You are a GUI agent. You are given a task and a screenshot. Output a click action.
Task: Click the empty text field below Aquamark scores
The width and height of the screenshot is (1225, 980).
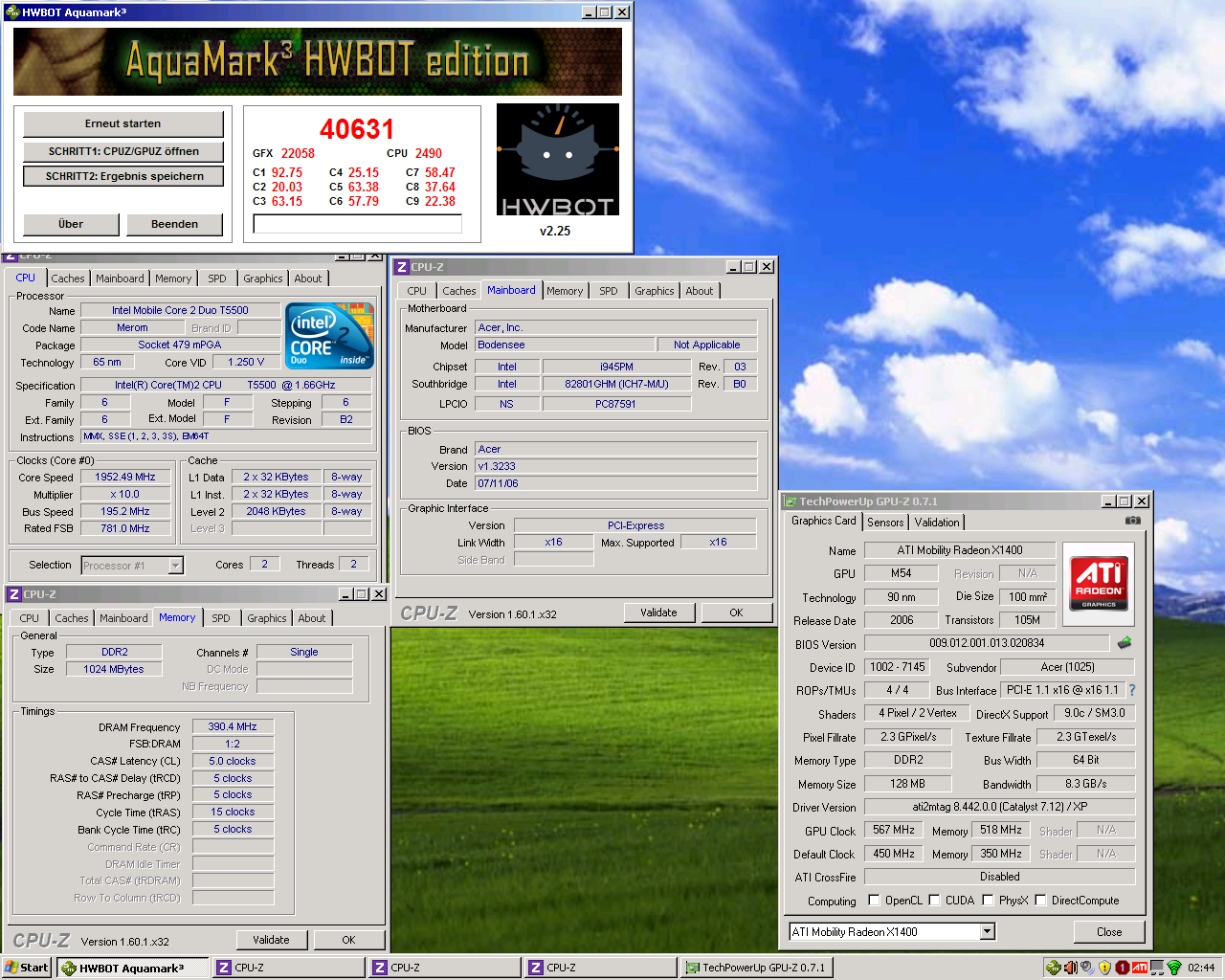(357, 223)
